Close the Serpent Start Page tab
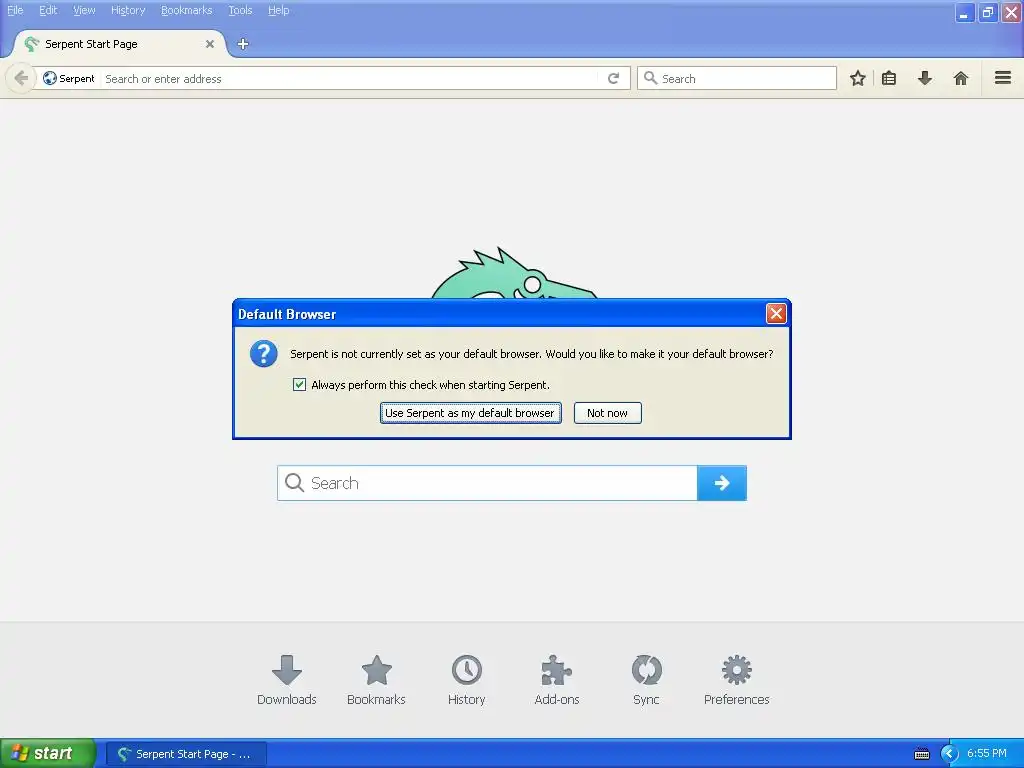The image size is (1024, 768). coord(210,44)
